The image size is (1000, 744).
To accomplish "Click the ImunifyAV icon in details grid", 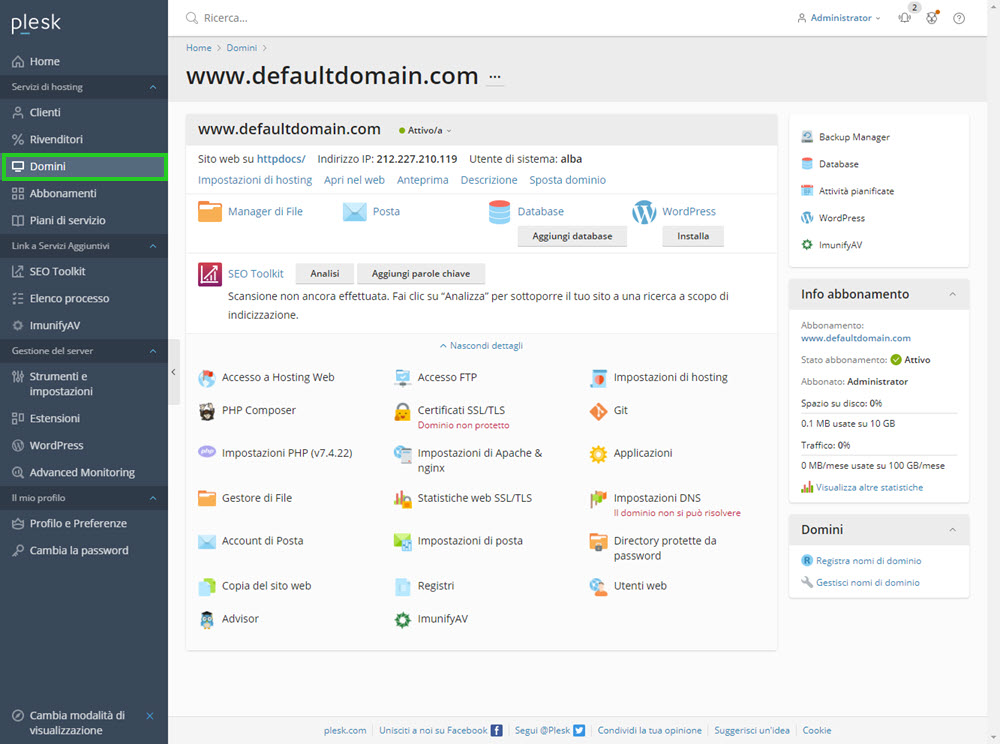I will [x=402, y=620].
